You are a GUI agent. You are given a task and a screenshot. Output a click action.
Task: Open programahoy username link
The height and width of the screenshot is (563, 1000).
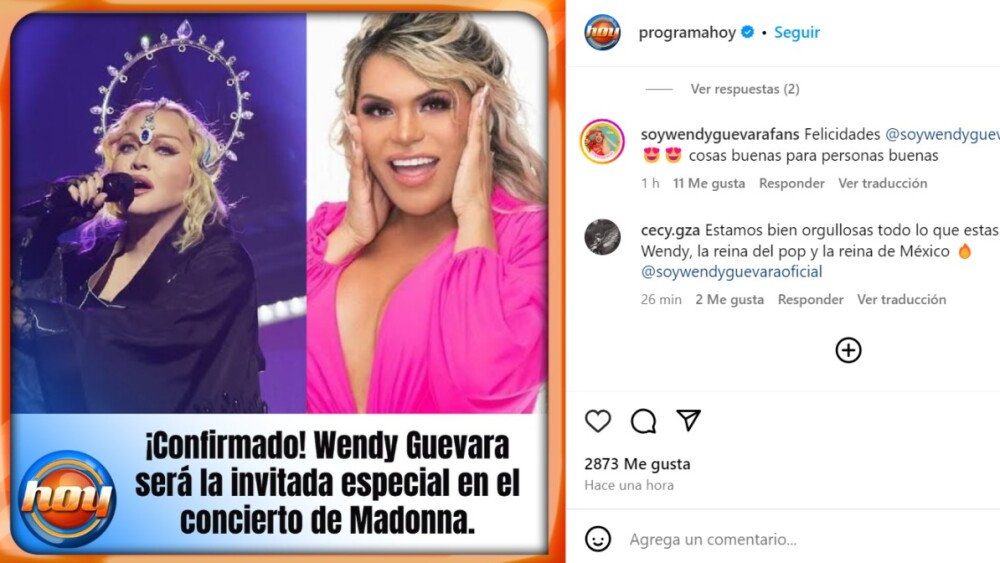(x=687, y=32)
